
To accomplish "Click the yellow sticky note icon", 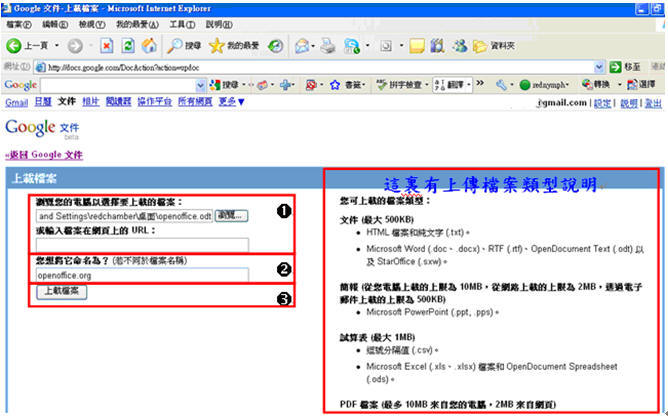I will (417, 46).
